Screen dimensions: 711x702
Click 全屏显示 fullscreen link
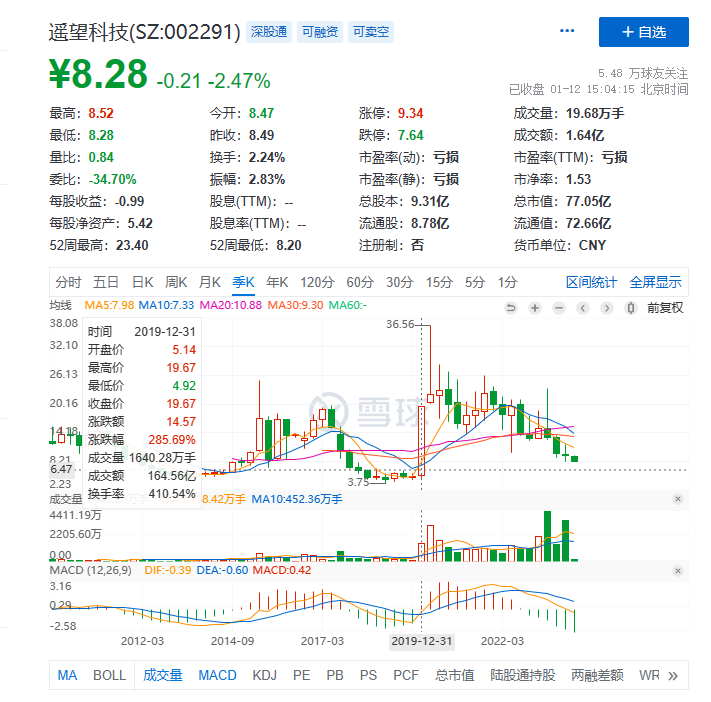tap(655, 282)
